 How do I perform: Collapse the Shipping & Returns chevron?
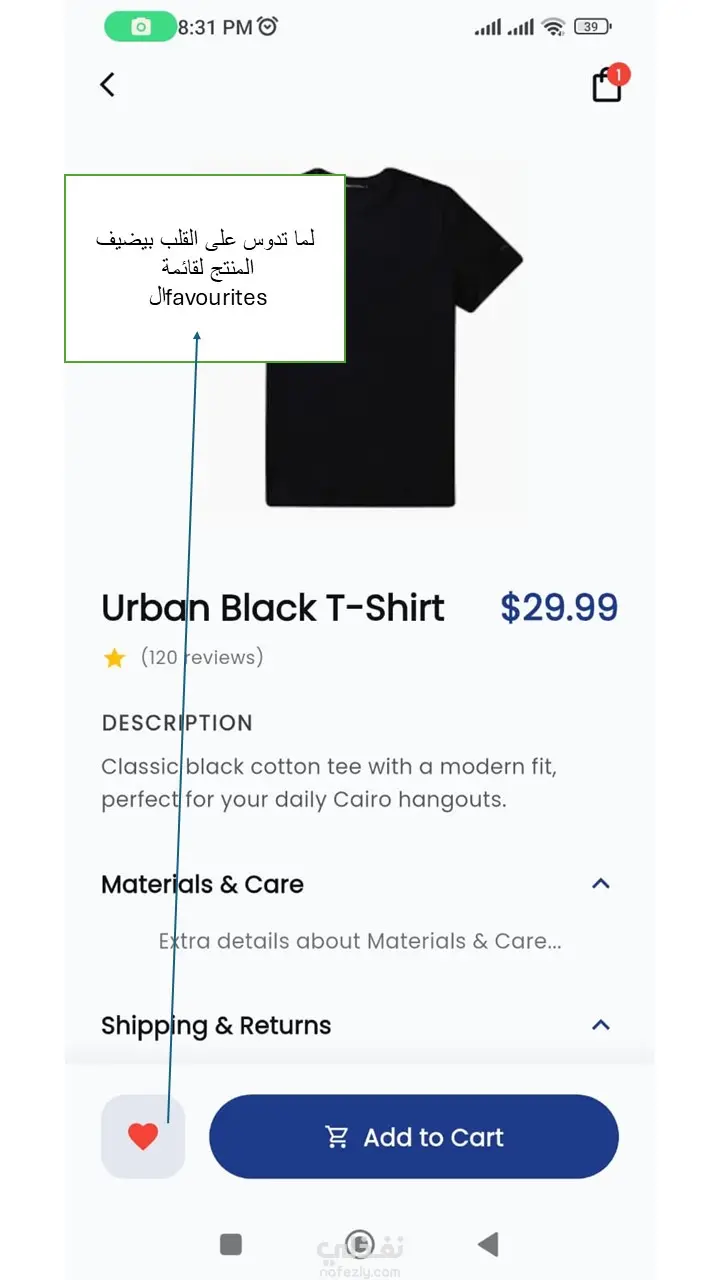point(601,1025)
